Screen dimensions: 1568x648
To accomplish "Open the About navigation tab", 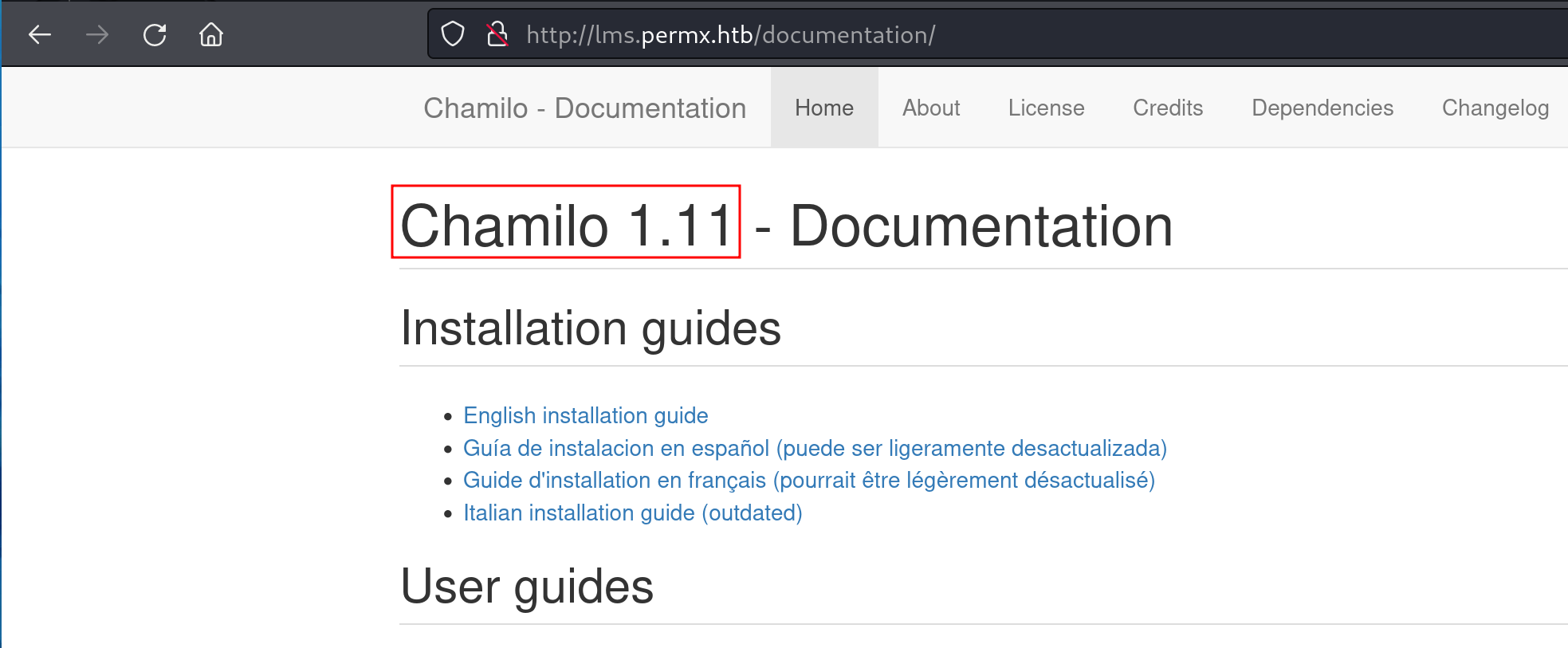I will 931,108.
